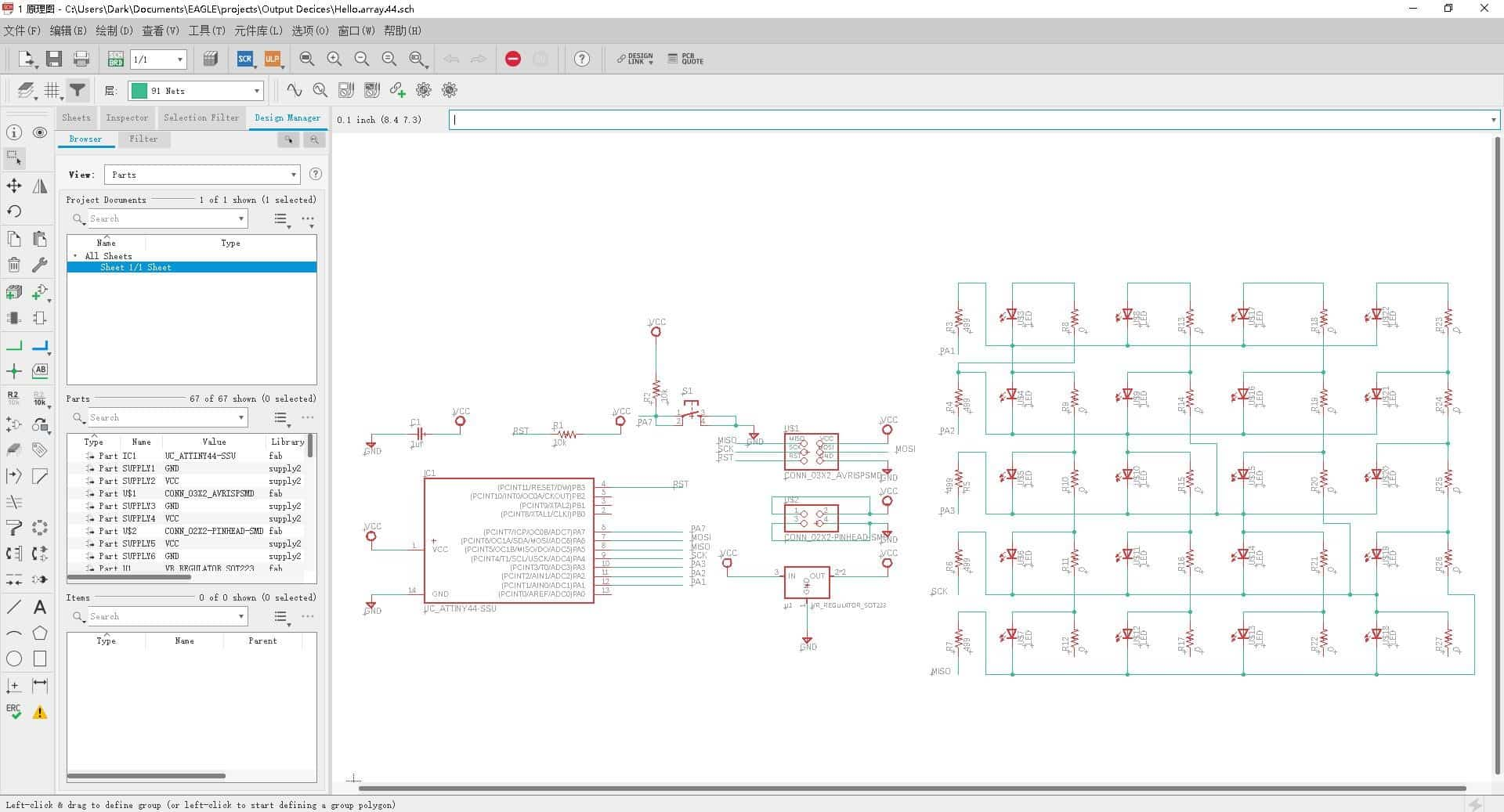1504x812 pixels.
Task: Click the red Stop command icon
Action: (513, 59)
